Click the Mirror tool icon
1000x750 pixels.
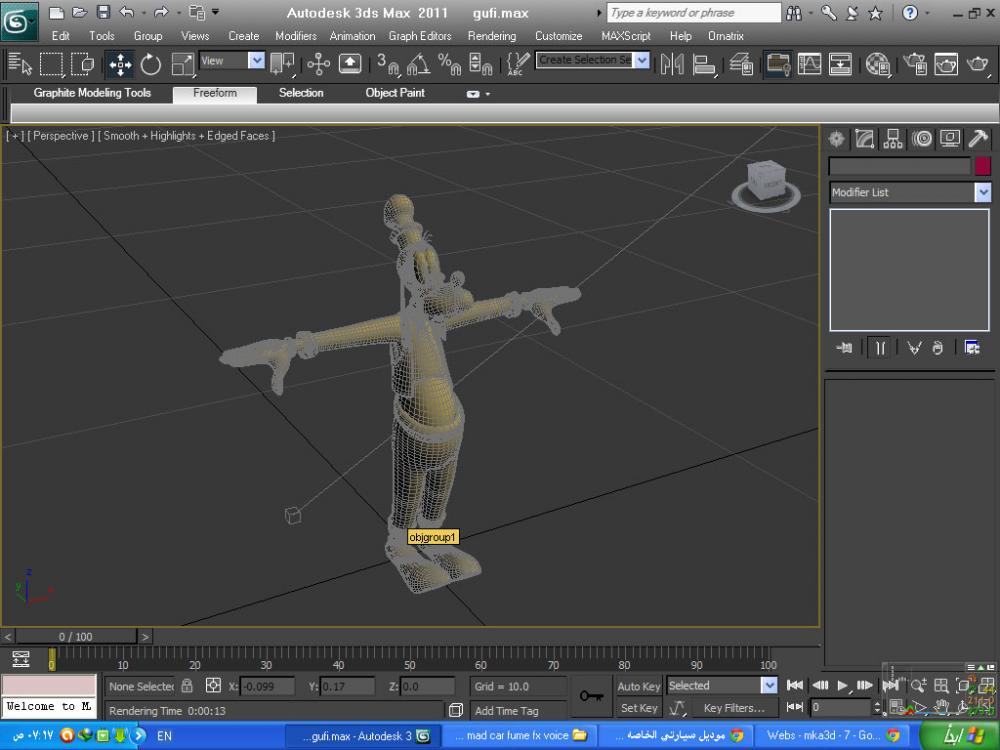(672, 64)
